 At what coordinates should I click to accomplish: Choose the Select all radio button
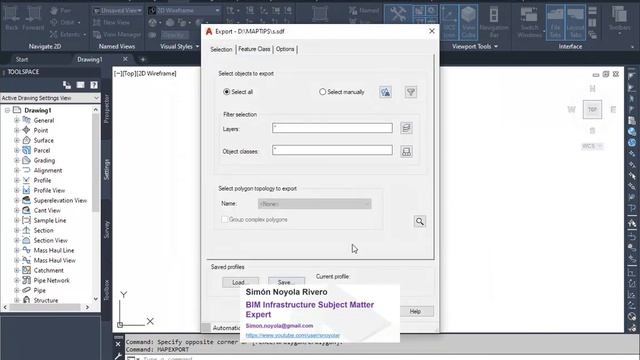tap(227, 92)
